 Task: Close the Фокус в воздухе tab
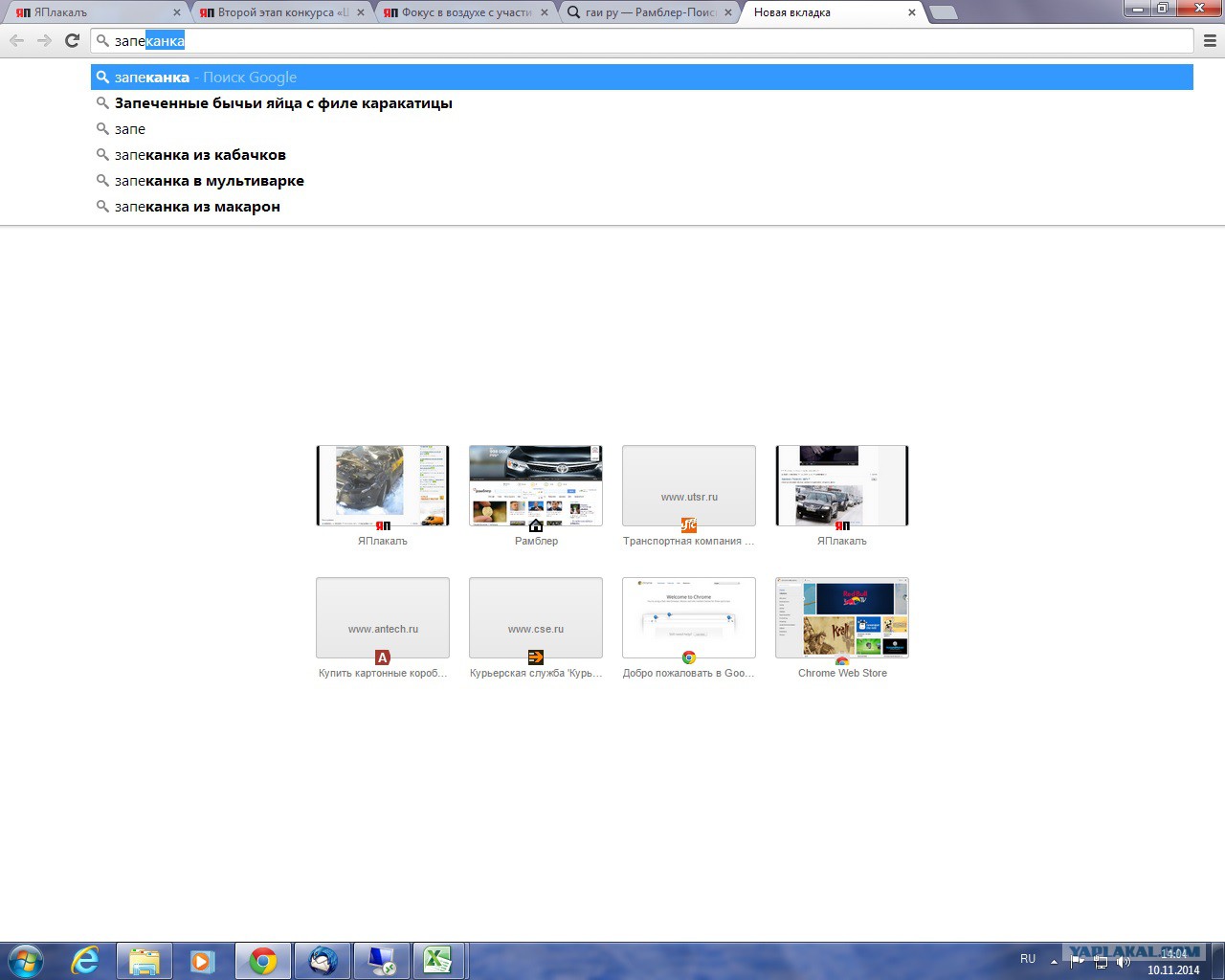pyautogui.click(x=545, y=12)
